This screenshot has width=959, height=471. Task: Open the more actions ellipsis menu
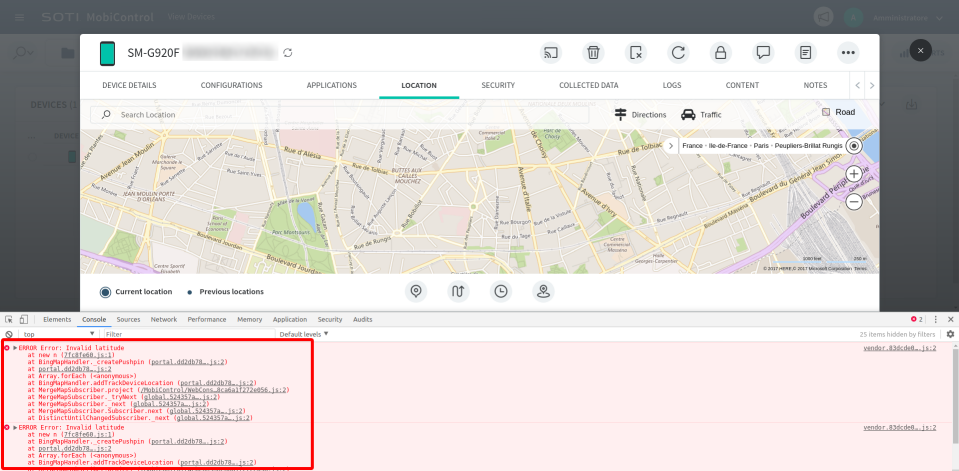pos(848,53)
